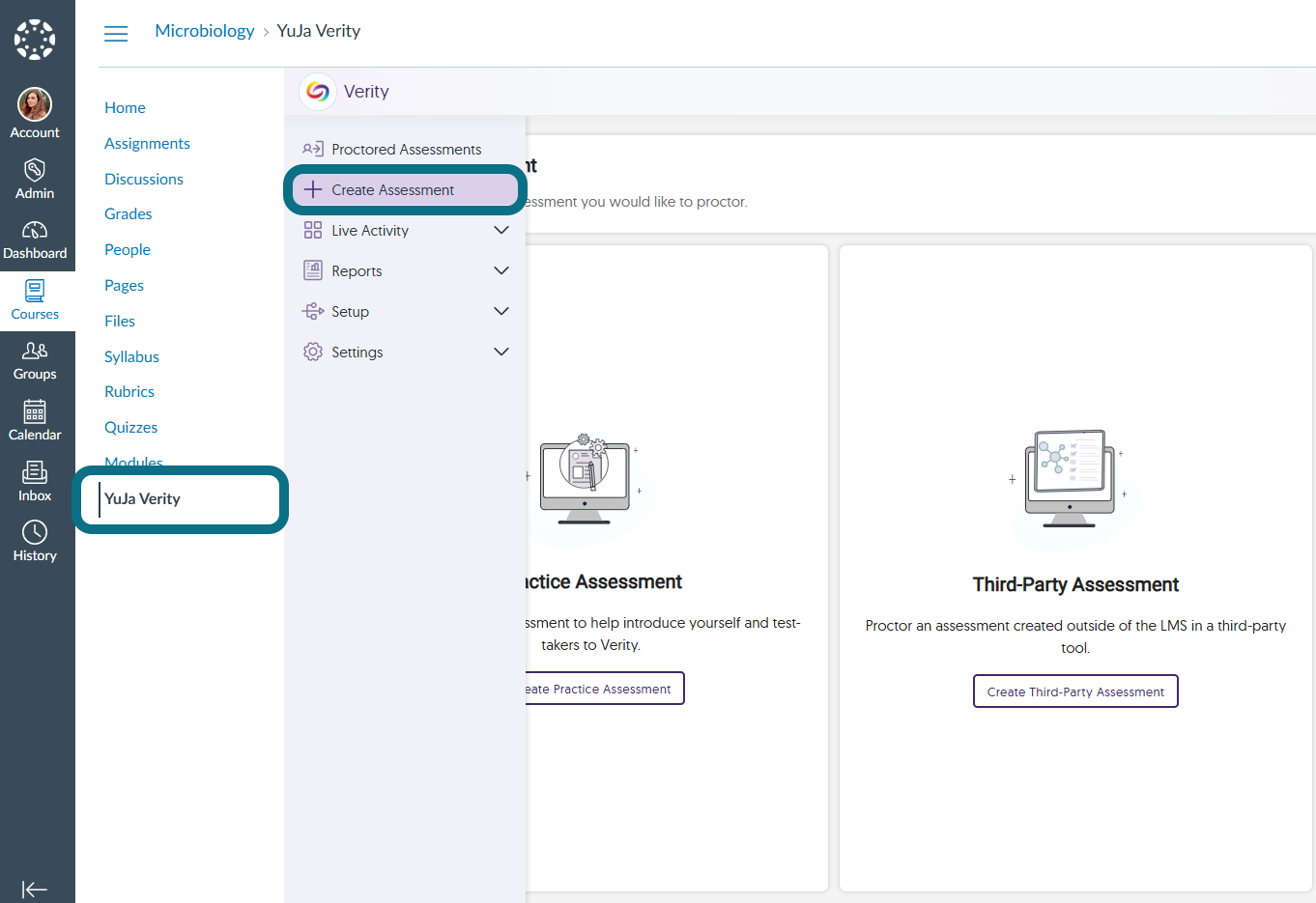Click Create Practice Assessment button
This screenshot has width=1316, height=903.
[604, 689]
